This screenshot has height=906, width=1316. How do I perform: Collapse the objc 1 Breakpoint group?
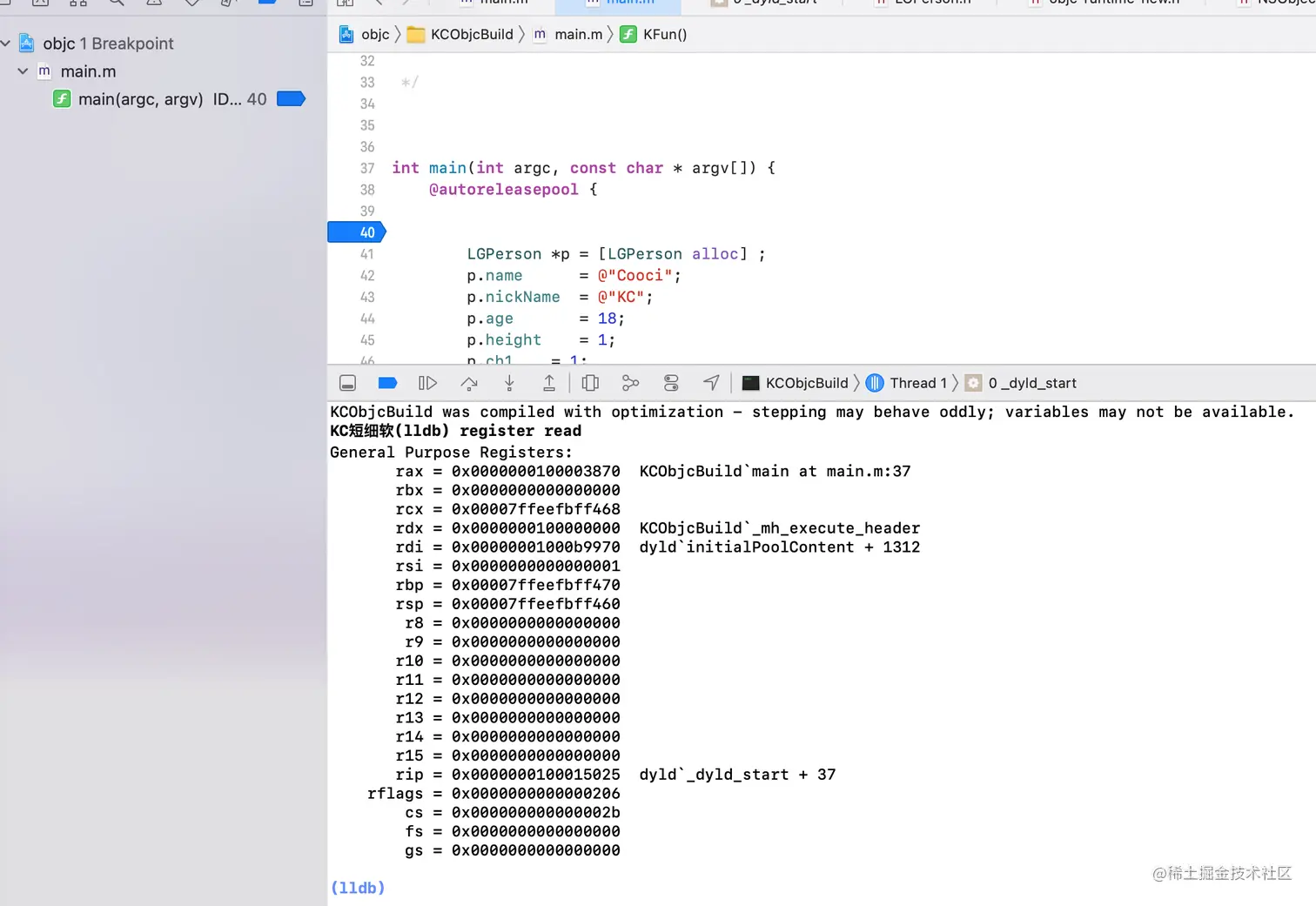[6, 44]
